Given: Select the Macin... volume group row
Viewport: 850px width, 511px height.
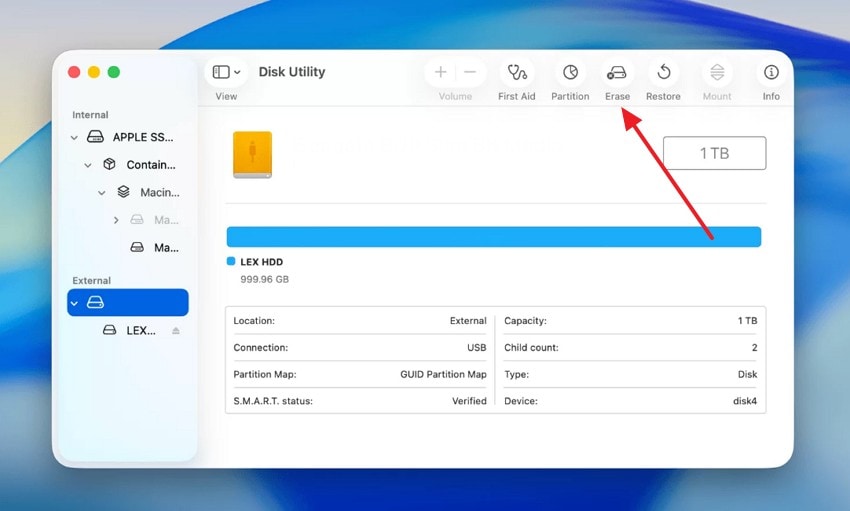Looking at the screenshot, I should coord(128,192).
